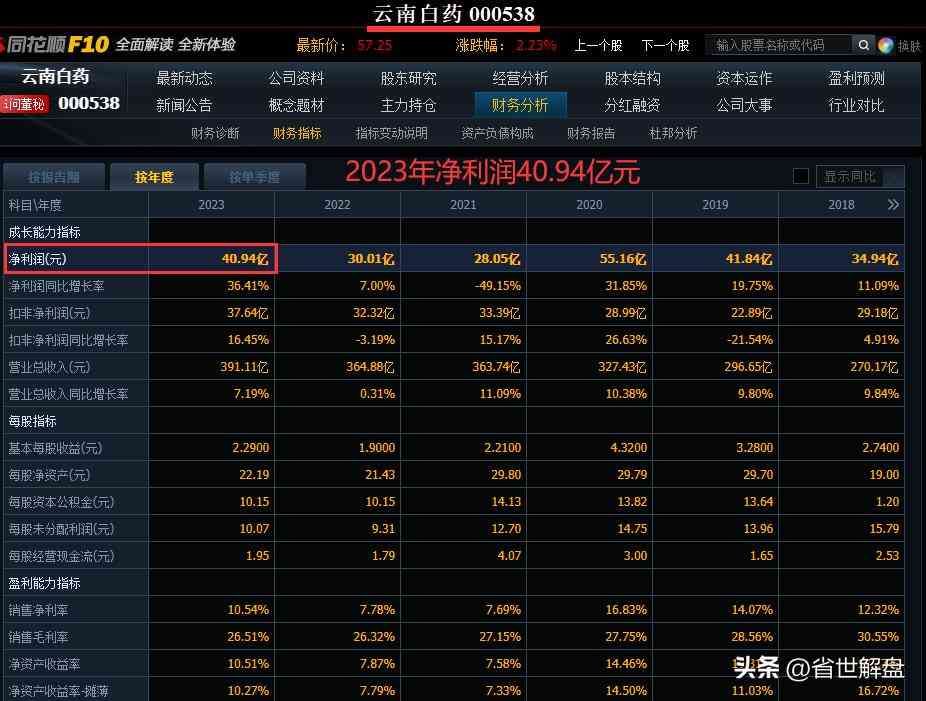Image resolution: width=926 pixels, height=701 pixels.
Task: Click the red 问董秘 badge
Action: [x=24, y=103]
